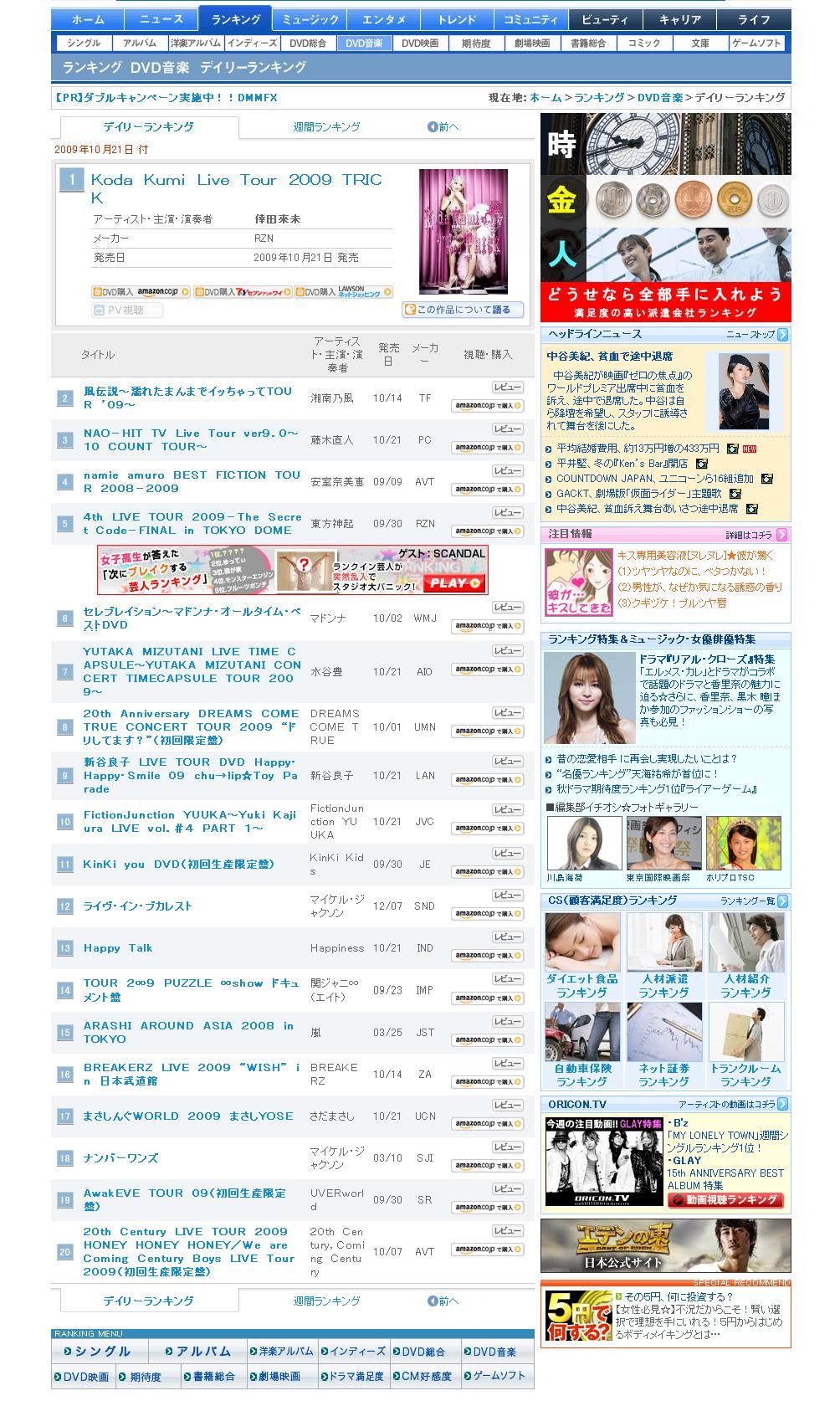The image size is (840, 1401).
Task: Open AwakEVE TOUR 09 title link
Action: [185, 1199]
